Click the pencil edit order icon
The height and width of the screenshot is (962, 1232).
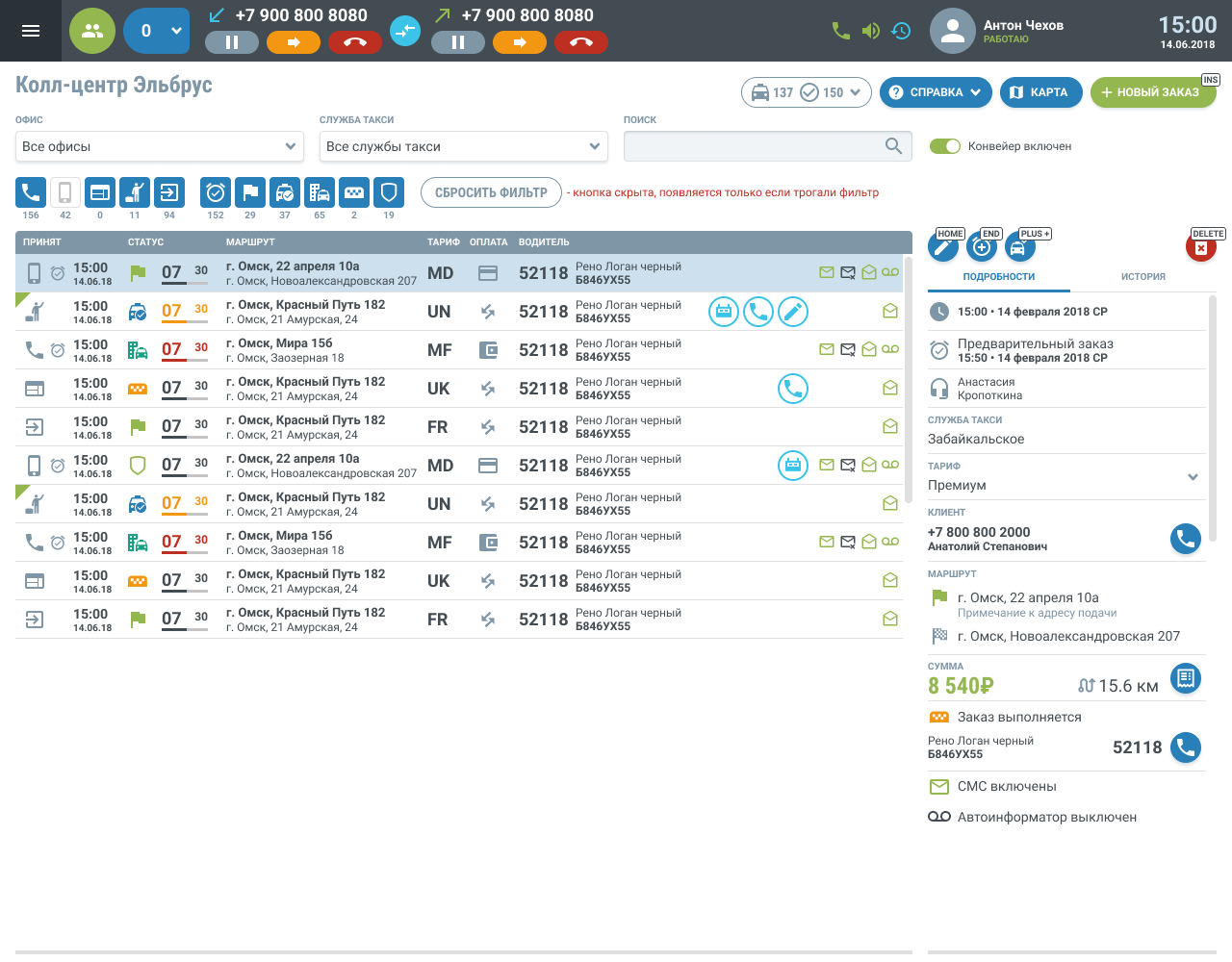tap(943, 248)
